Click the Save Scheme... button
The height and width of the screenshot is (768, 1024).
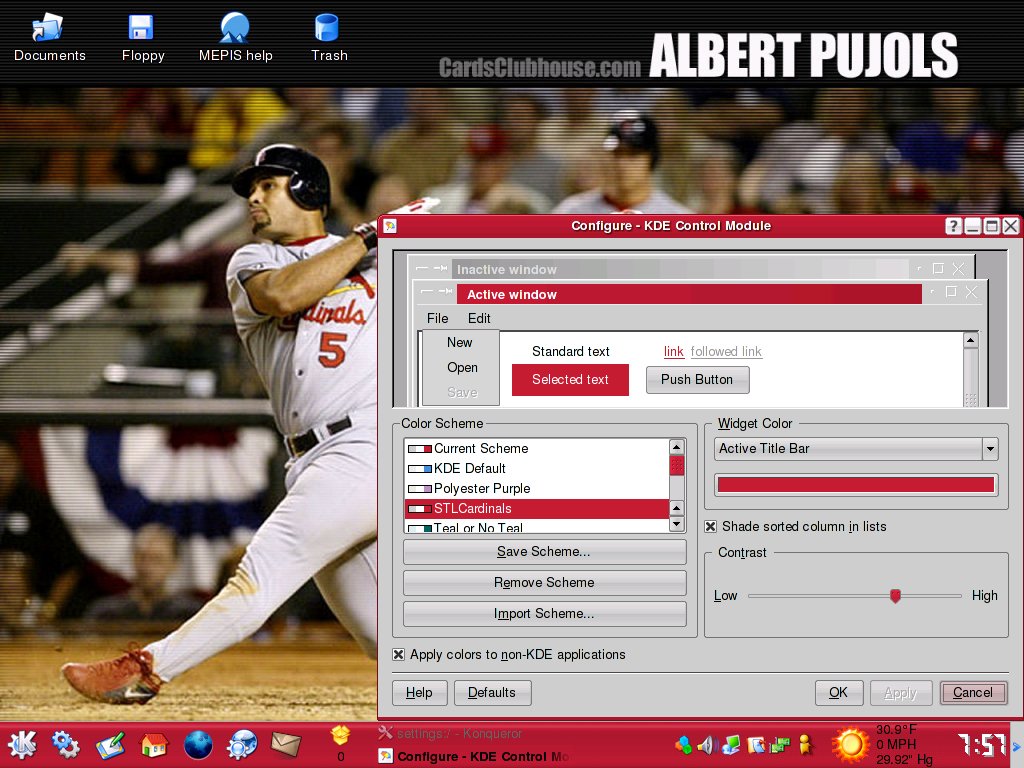coord(545,552)
